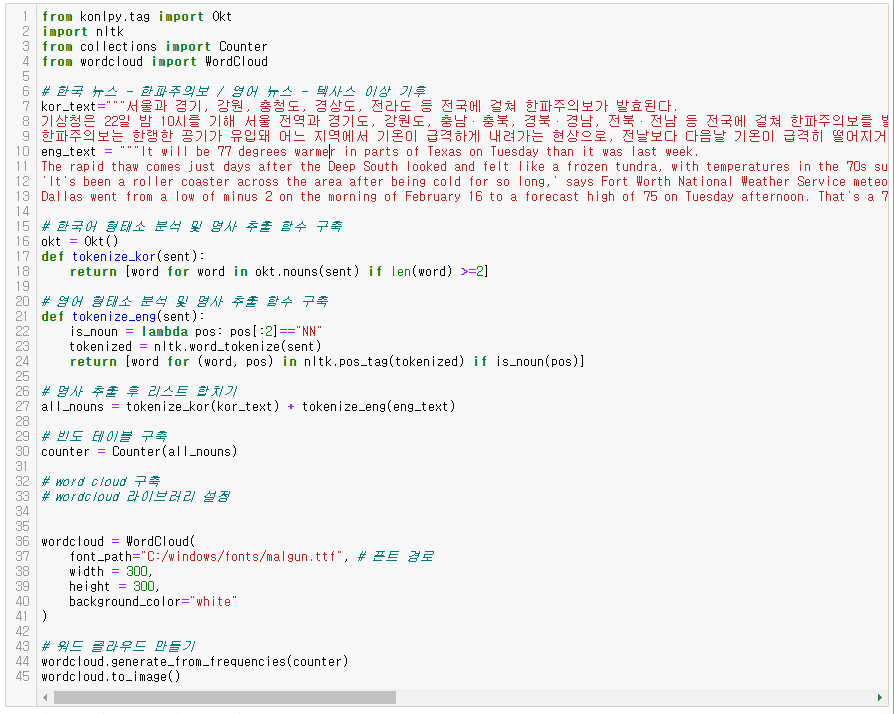Viewport: 894px width, 714px height.
Task: Click the "width = 300," line
Action: 111,571
